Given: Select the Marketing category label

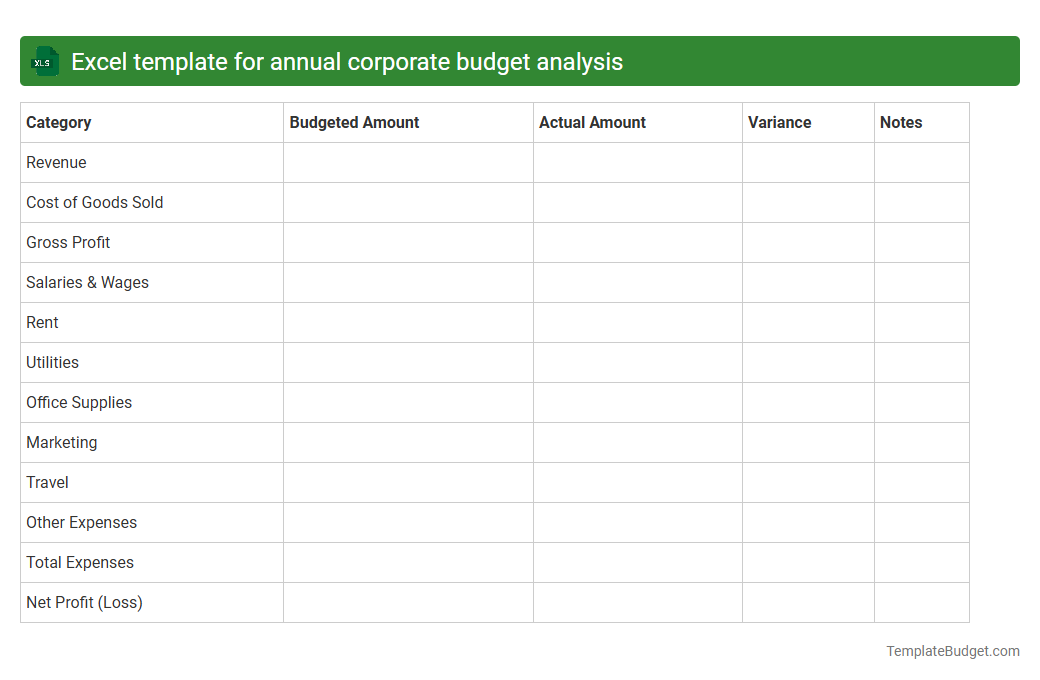Looking at the screenshot, I should pyautogui.click(x=62, y=442).
